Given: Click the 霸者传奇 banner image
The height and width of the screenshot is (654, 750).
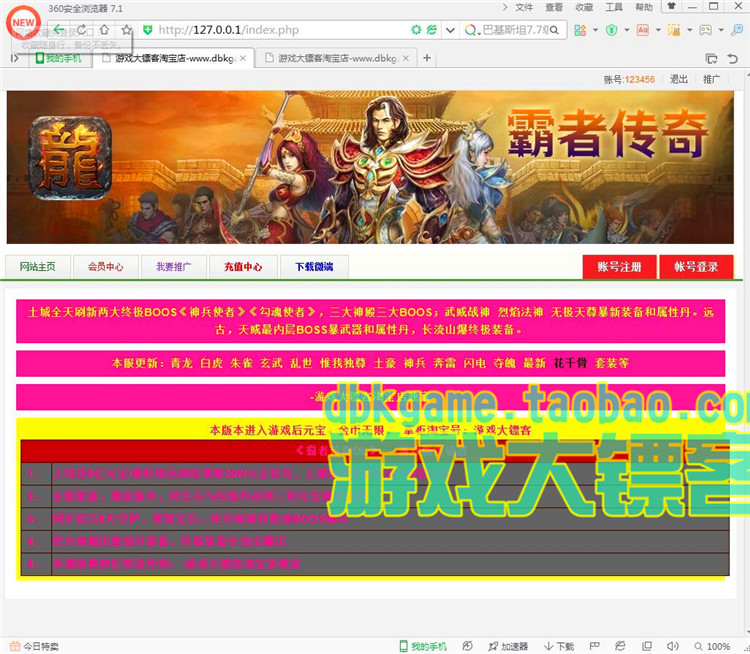Looking at the screenshot, I should (x=370, y=167).
